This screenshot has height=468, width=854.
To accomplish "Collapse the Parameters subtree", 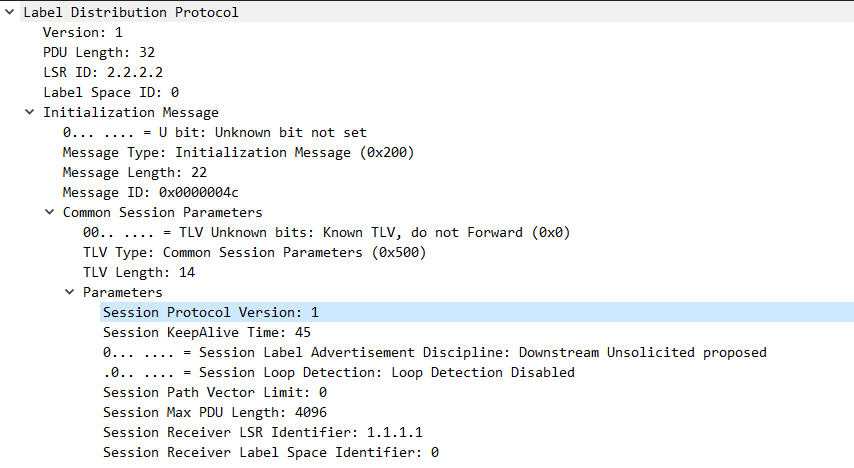I will point(70,292).
